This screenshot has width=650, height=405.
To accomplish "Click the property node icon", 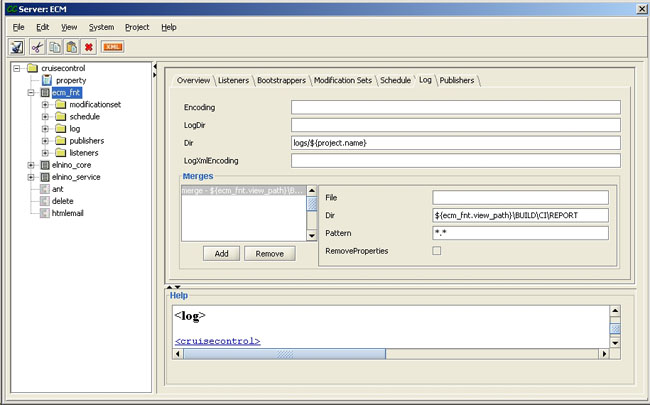I will pos(47,80).
